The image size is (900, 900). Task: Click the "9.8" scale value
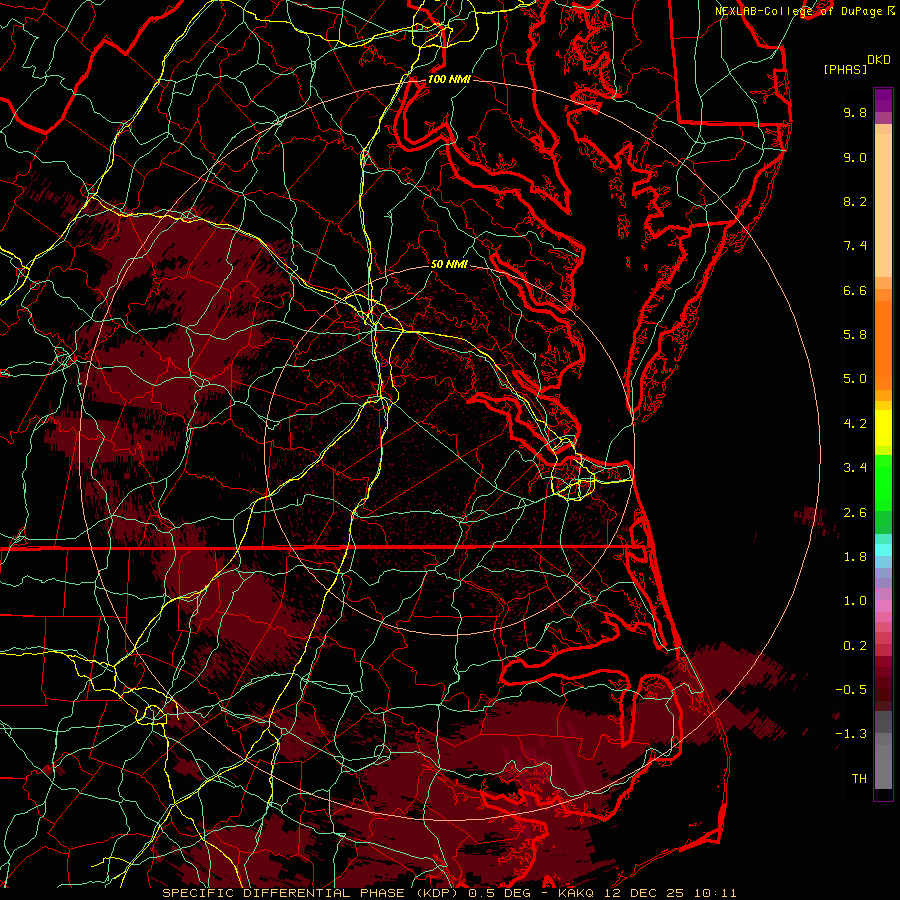pos(855,112)
